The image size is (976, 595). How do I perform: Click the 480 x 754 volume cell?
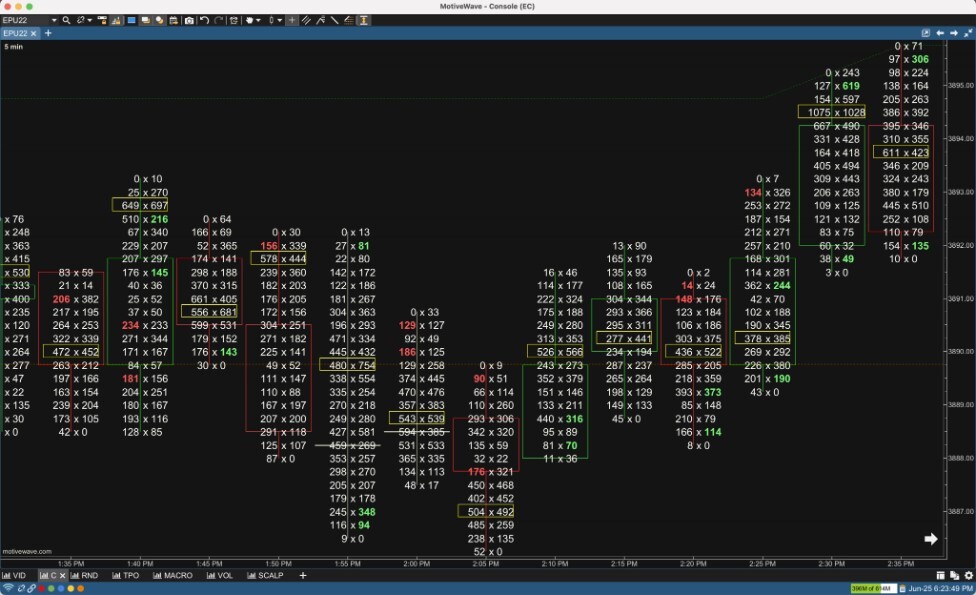pyautogui.click(x=347, y=365)
